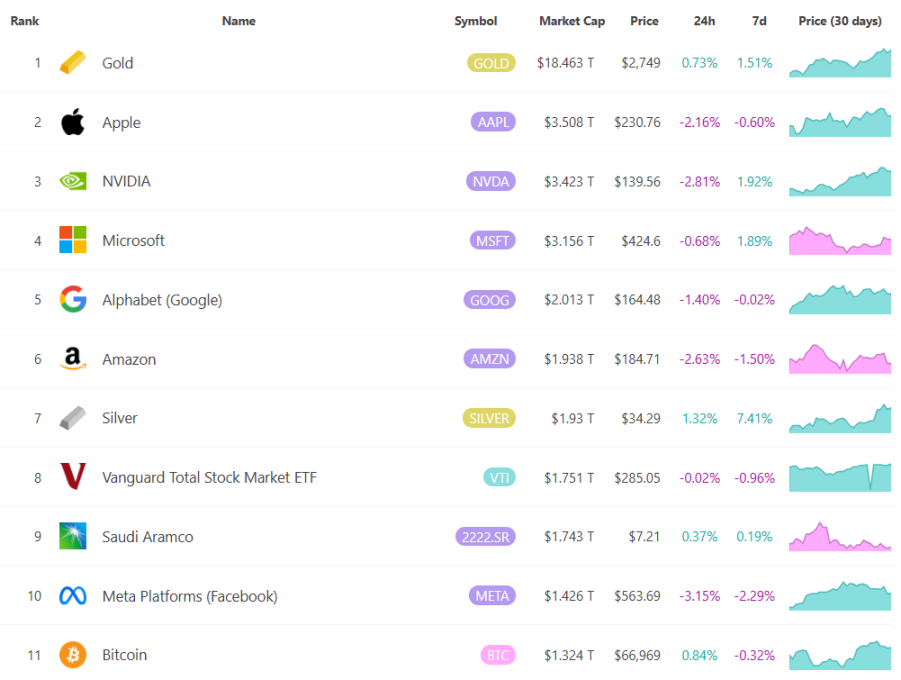Click the NVIDIA logo icon
901x680 pixels.
point(73,181)
